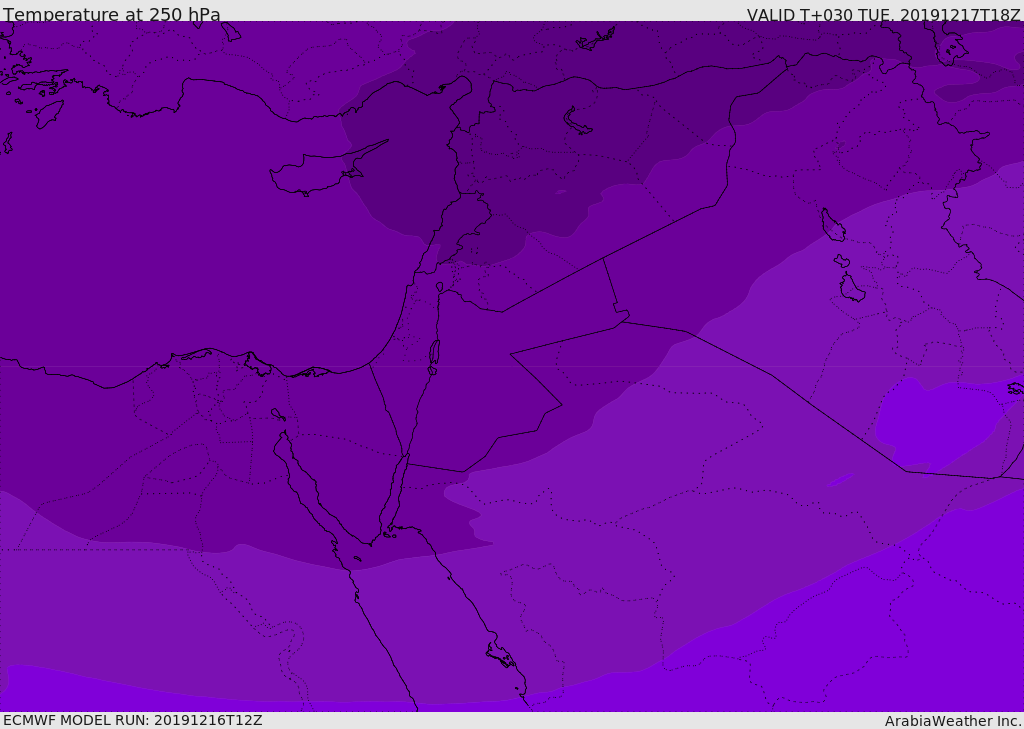This screenshot has width=1024, height=729.
Task: Click the 'ECMWF MODEL RUN: 20191216T12Z' text
Action: coord(133,720)
